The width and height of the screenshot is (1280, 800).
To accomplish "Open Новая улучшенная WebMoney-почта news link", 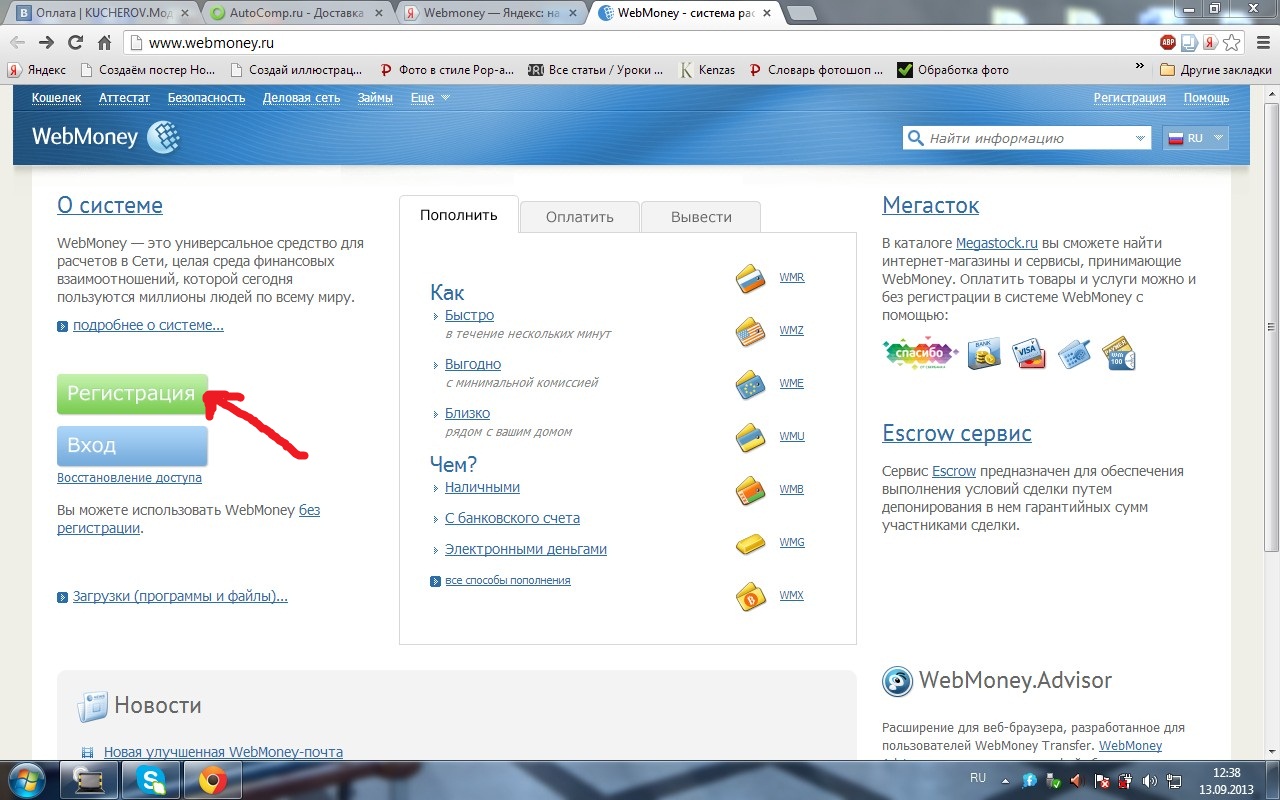I will pyautogui.click(x=223, y=752).
